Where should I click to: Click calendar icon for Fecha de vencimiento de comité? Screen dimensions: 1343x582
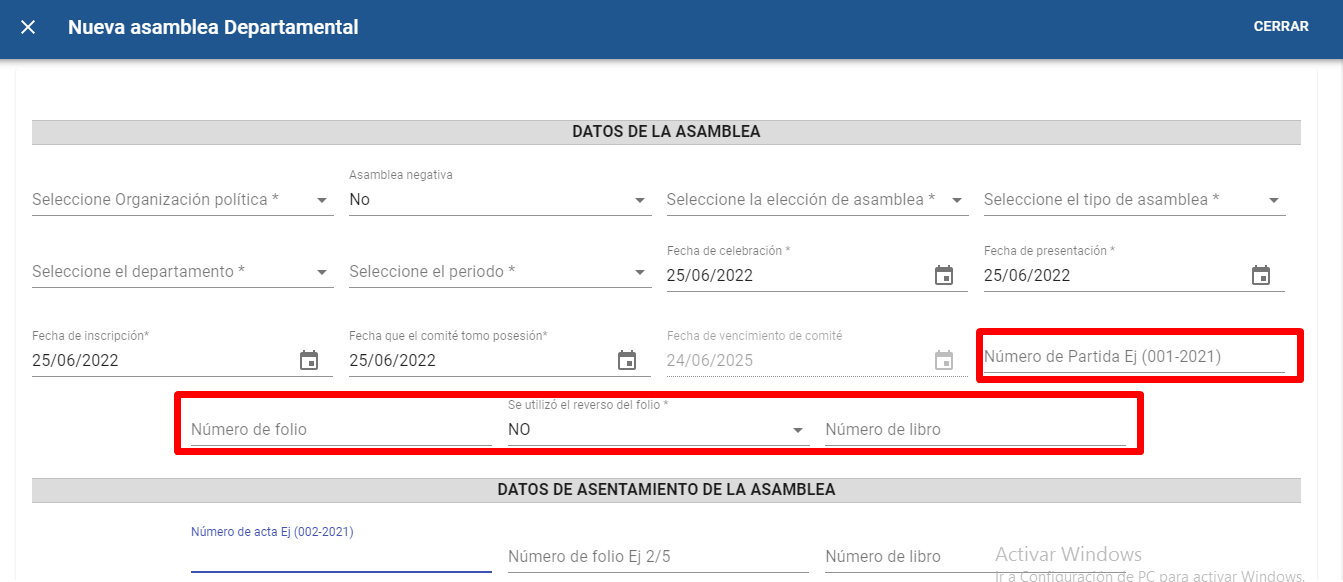pos(943,360)
